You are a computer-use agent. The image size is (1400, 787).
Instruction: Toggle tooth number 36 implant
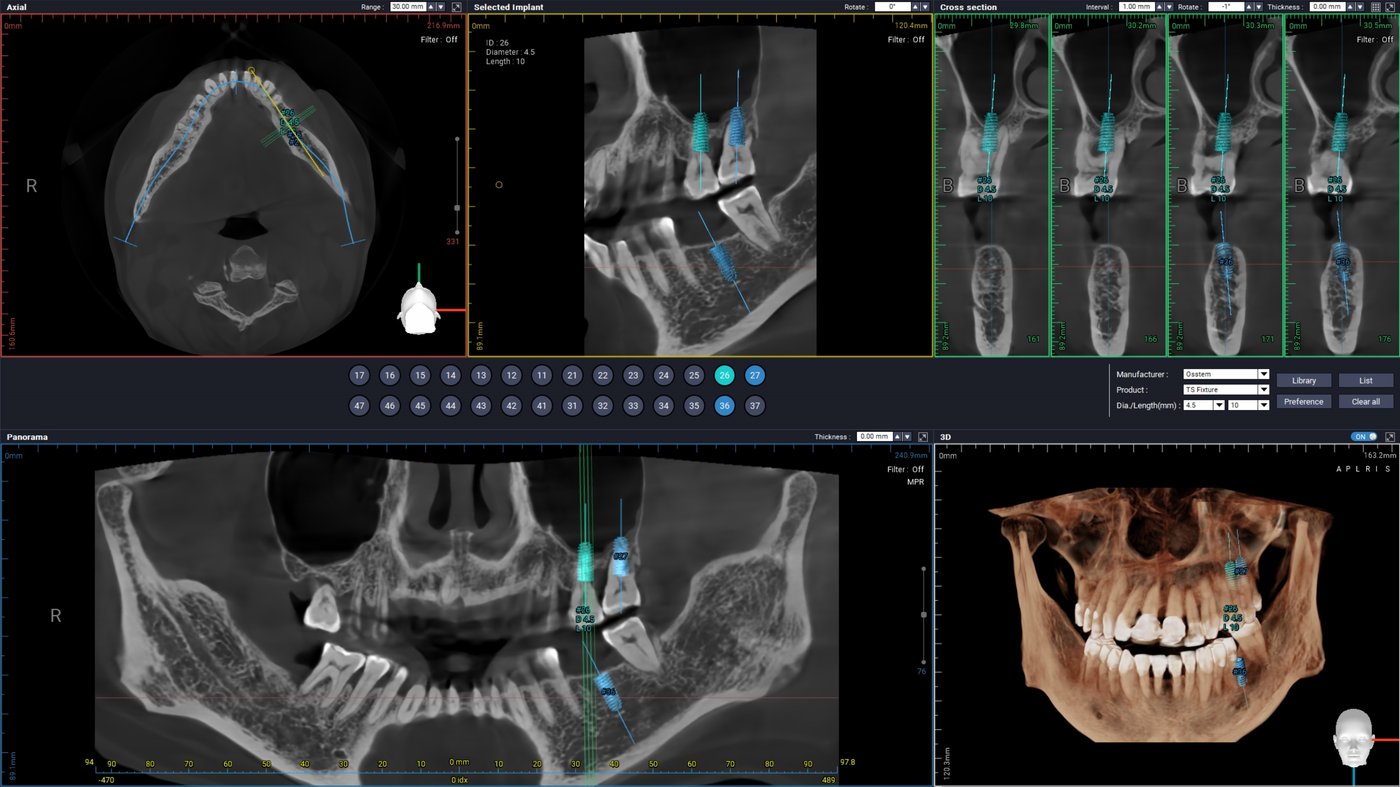click(x=724, y=406)
